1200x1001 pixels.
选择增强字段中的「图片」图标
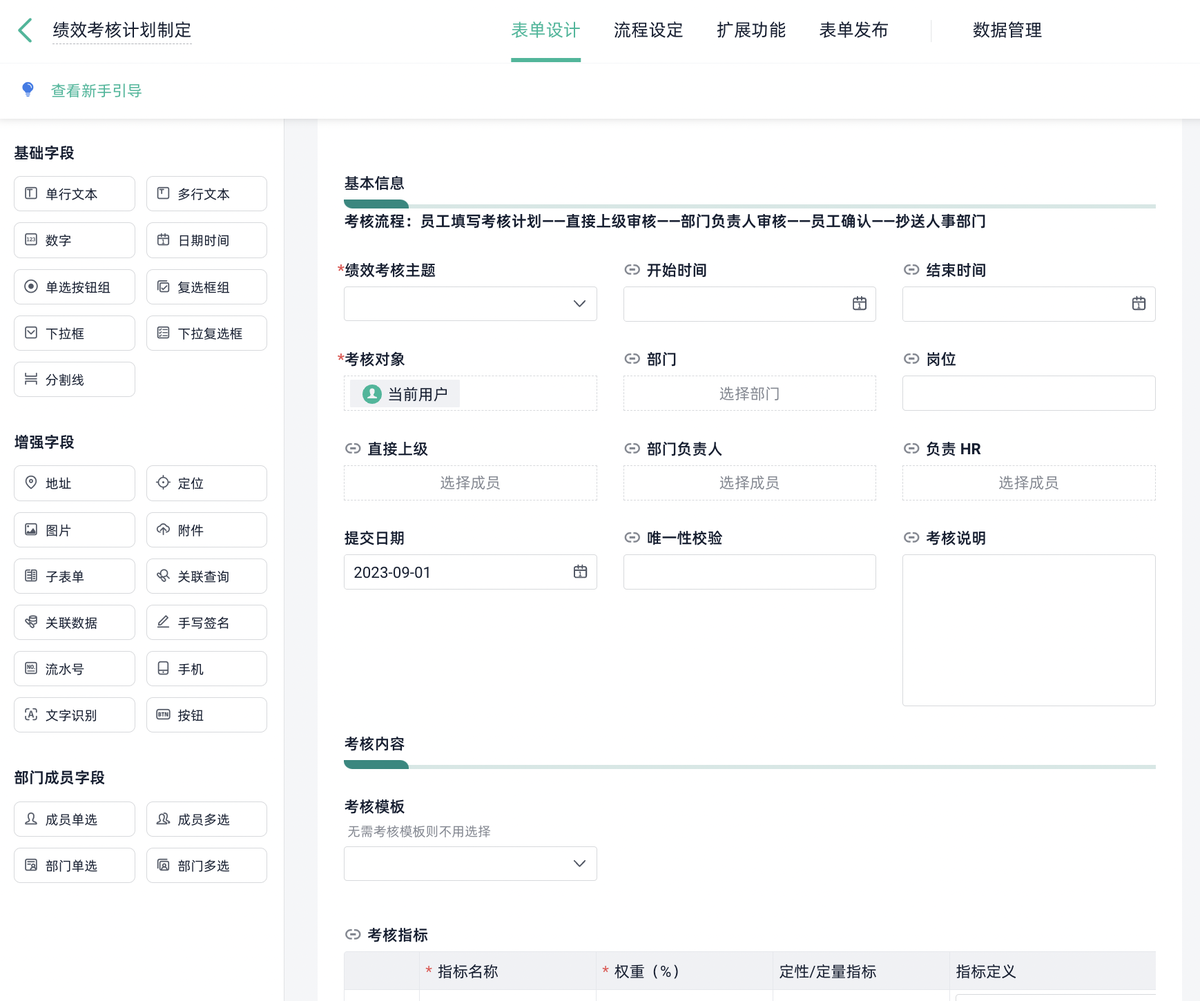coord(74,529)
